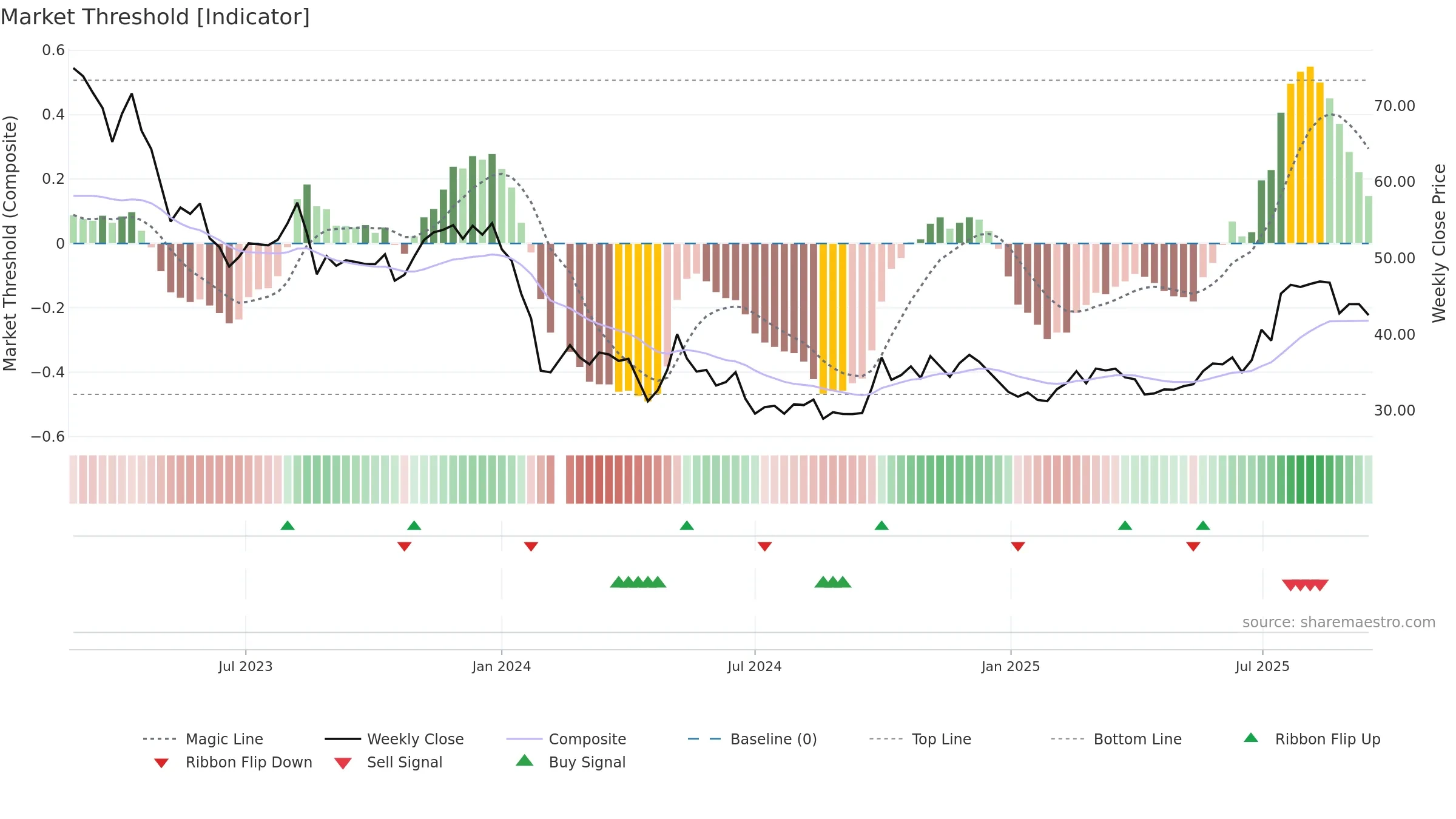This screenshot has height=819, width=1456.
Task: Click the Market Threshold (Composite) axis title
Action: click(x=10, y=243)
